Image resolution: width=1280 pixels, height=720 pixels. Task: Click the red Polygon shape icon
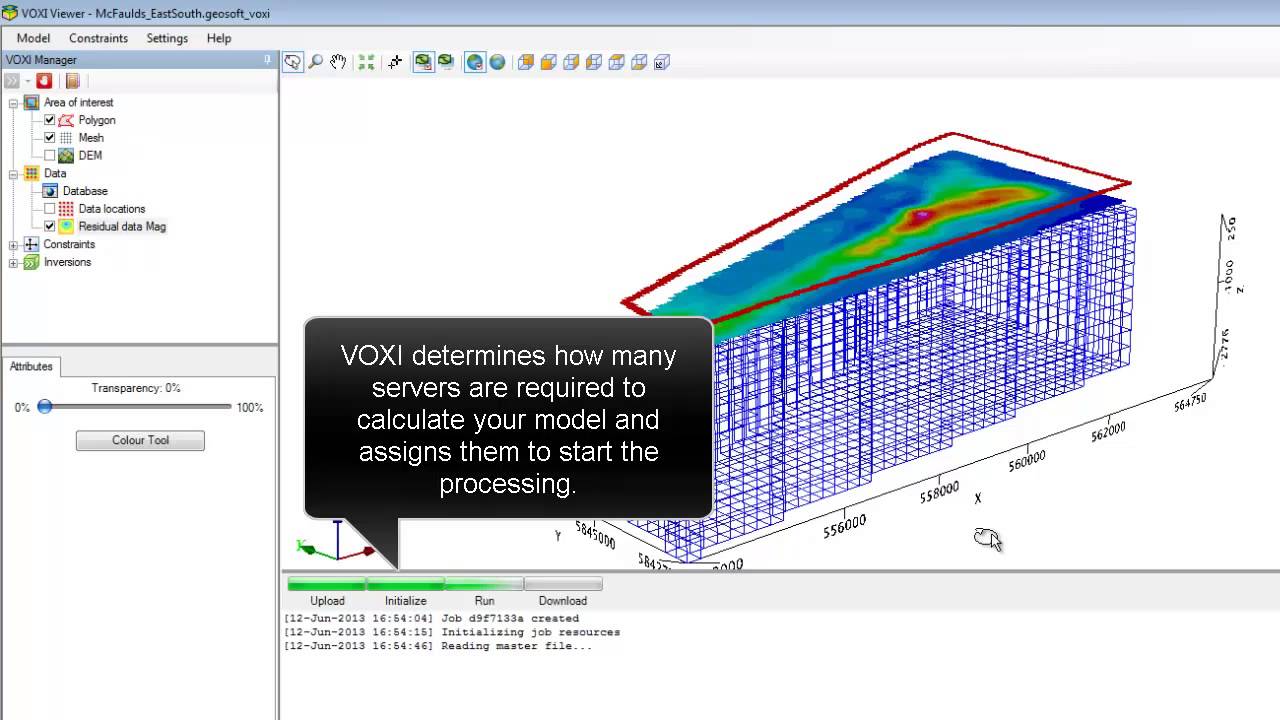pyautogui.click(x=66, y=120)
